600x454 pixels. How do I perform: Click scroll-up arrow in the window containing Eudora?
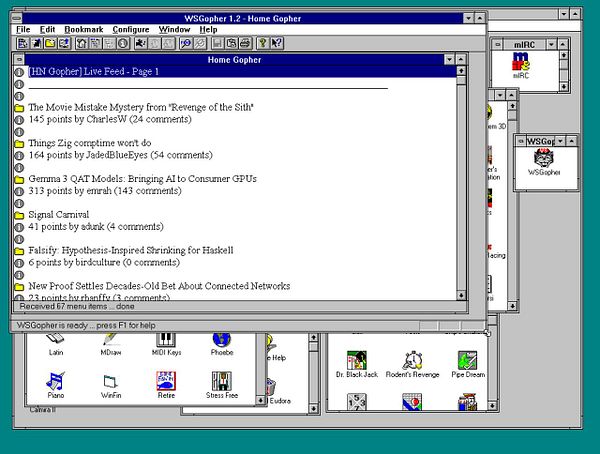pyautogui.click(x=313, y=338)
